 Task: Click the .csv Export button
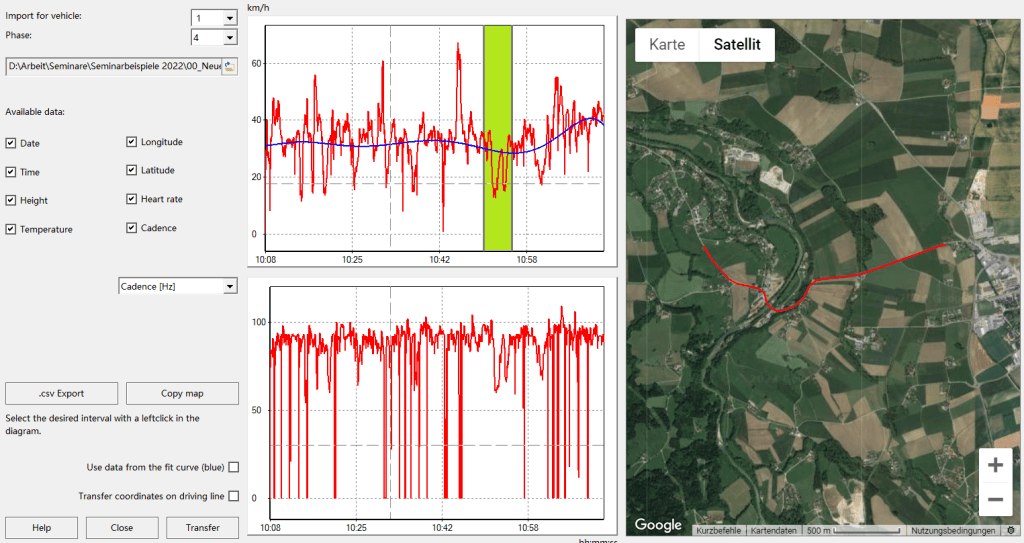pos(61,393)
